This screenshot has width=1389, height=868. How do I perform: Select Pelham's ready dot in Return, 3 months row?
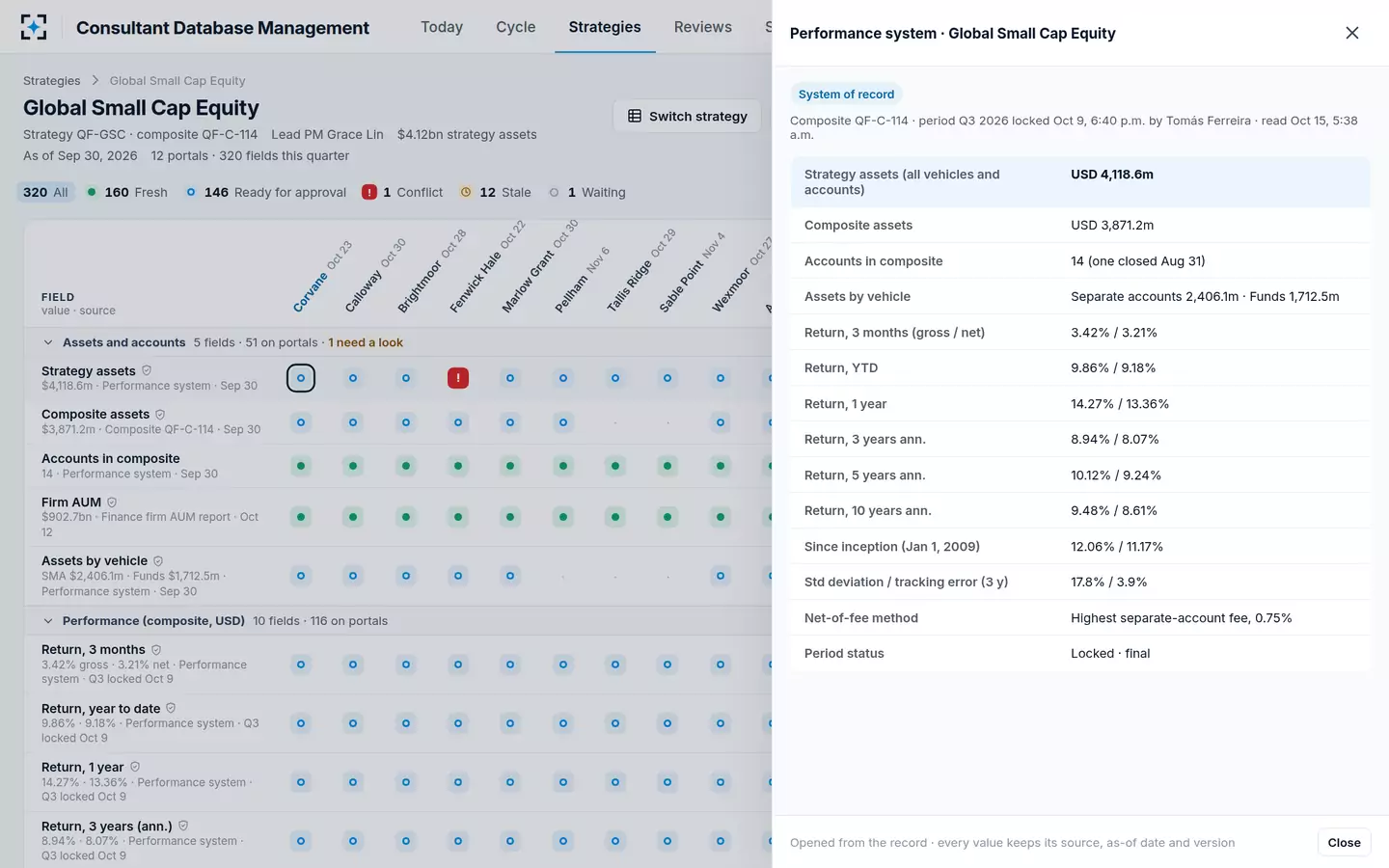pos(563,665)
